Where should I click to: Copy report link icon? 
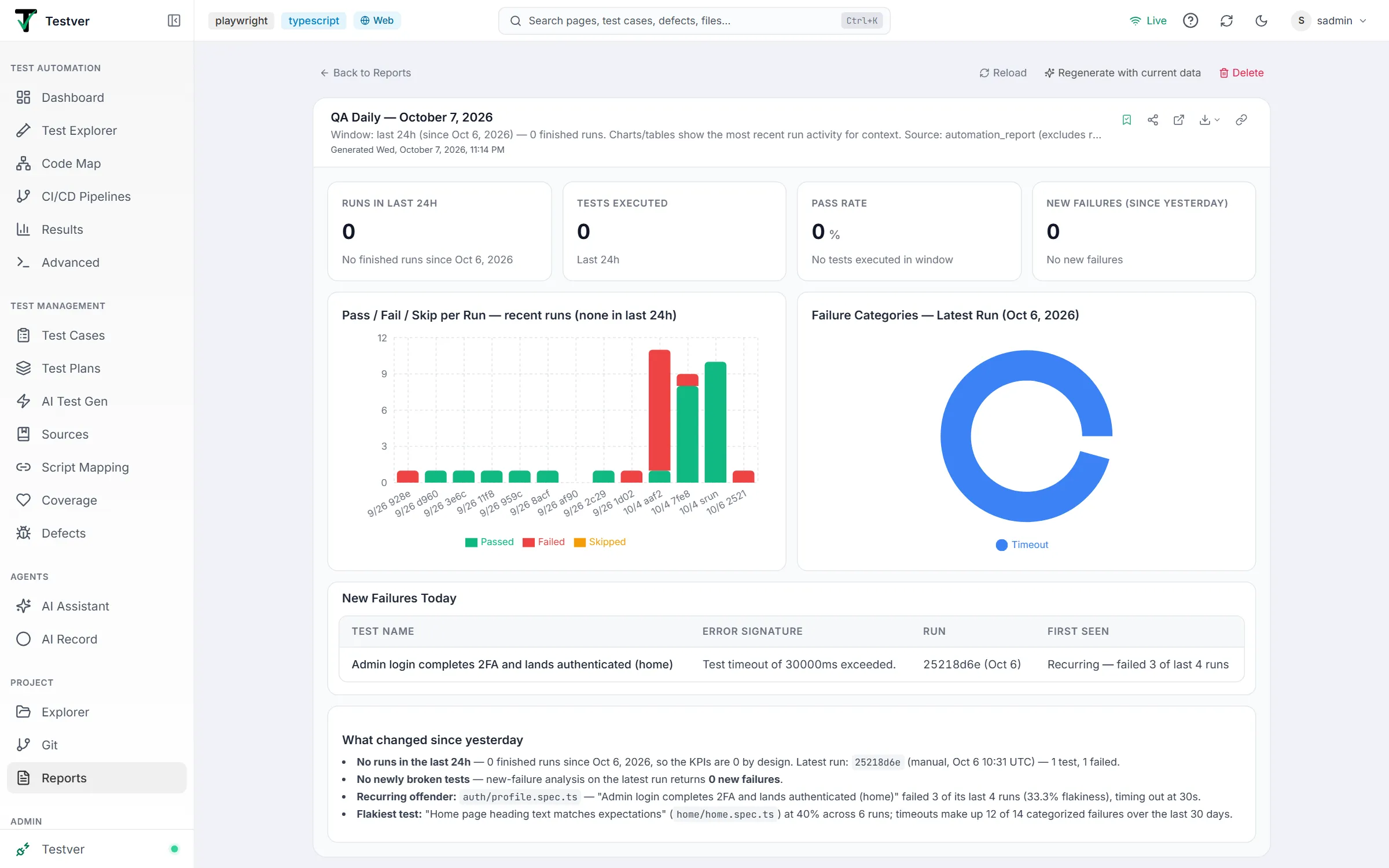[1241, 120]
